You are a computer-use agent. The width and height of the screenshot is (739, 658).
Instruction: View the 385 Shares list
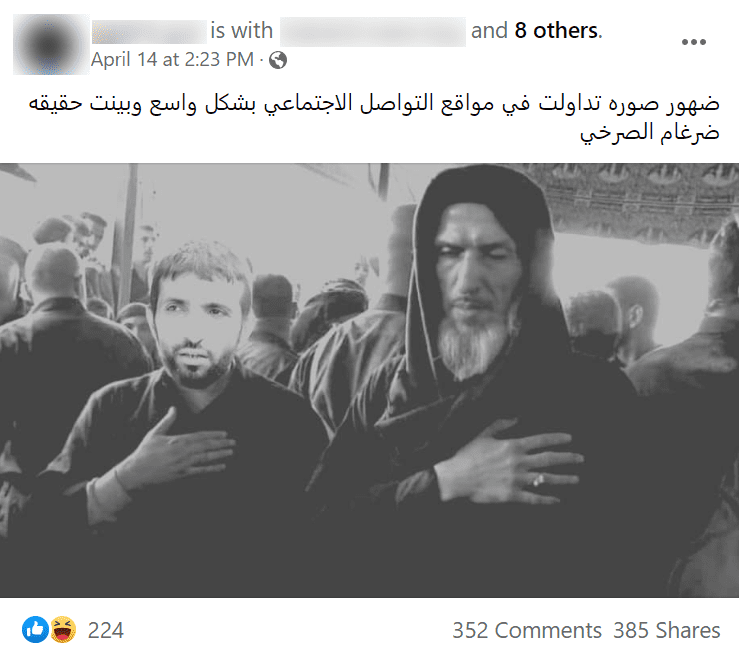coord(666,630)
